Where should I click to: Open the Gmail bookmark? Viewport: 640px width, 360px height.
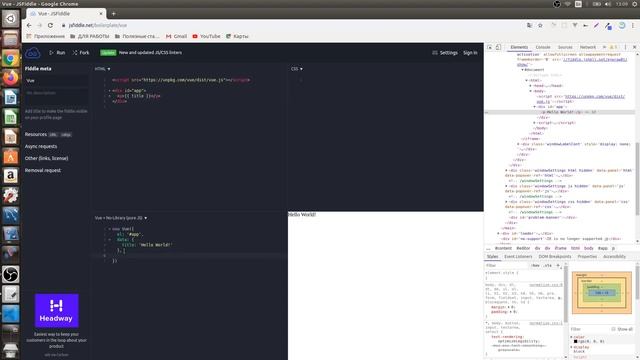(176, 36)
